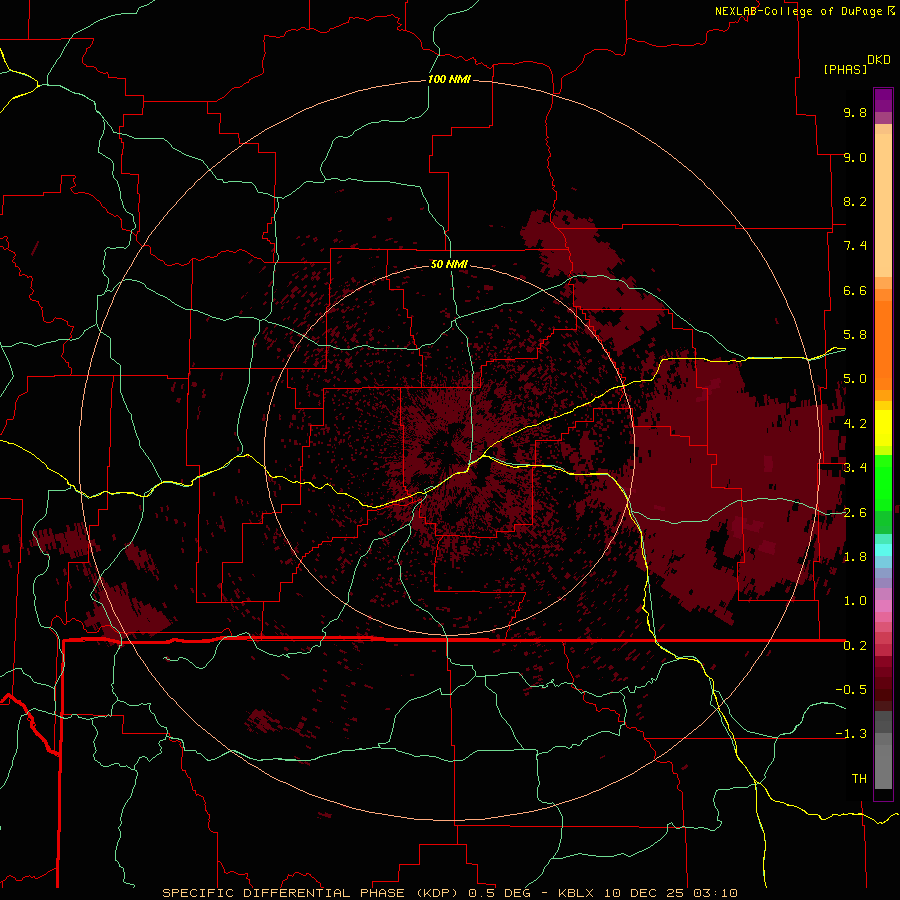
Task: Click the 8.2 value on the color scale
Action: coord(855,201)
